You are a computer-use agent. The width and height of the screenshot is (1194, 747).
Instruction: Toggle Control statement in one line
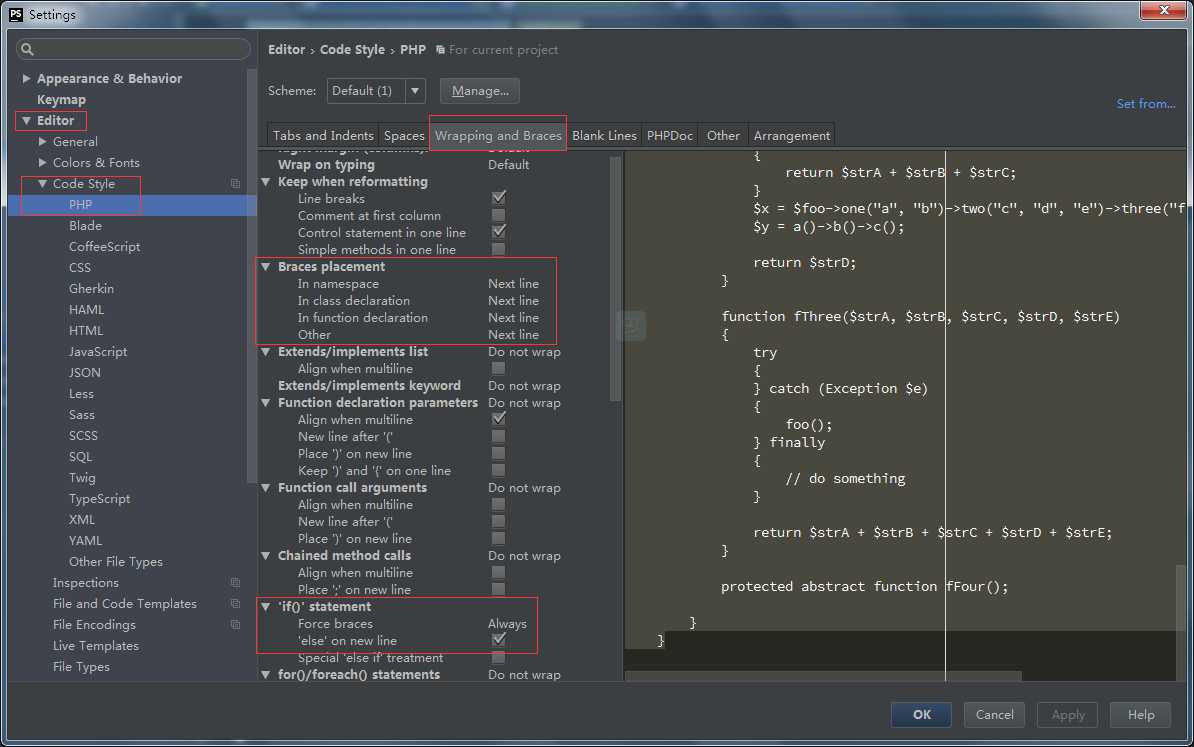[499, 232]
